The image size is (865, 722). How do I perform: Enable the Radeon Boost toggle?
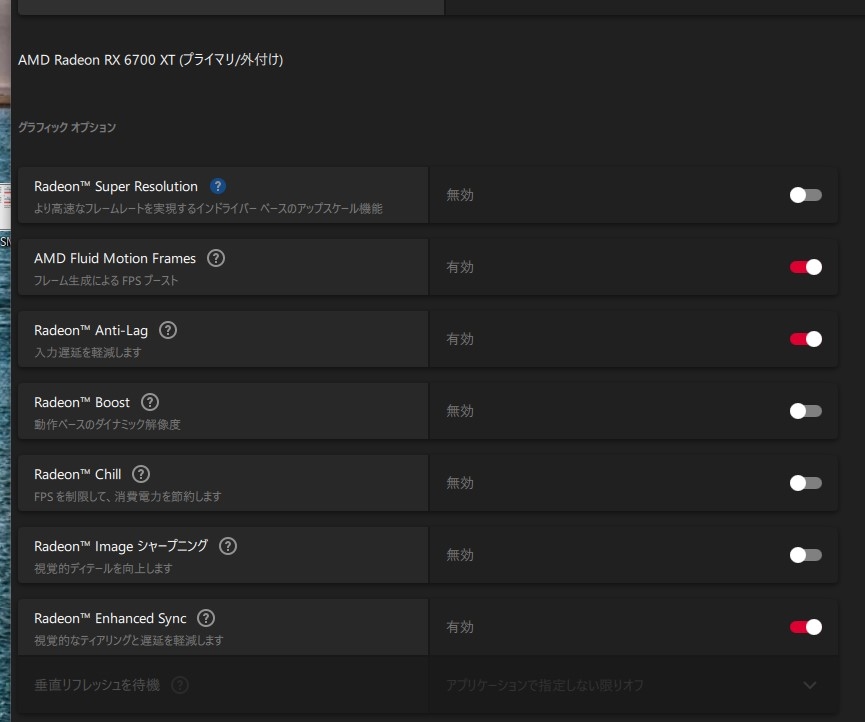click(x=805, y=411)
